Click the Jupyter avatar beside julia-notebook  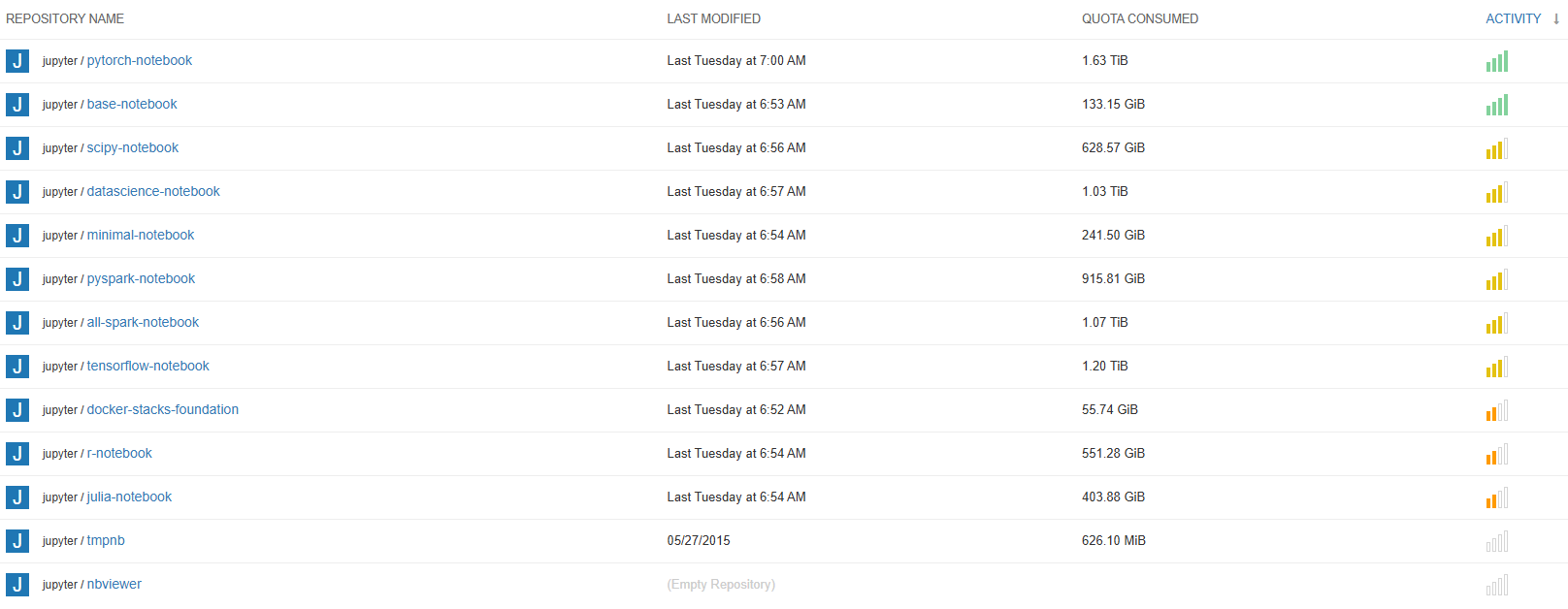(x=17, y=497)
